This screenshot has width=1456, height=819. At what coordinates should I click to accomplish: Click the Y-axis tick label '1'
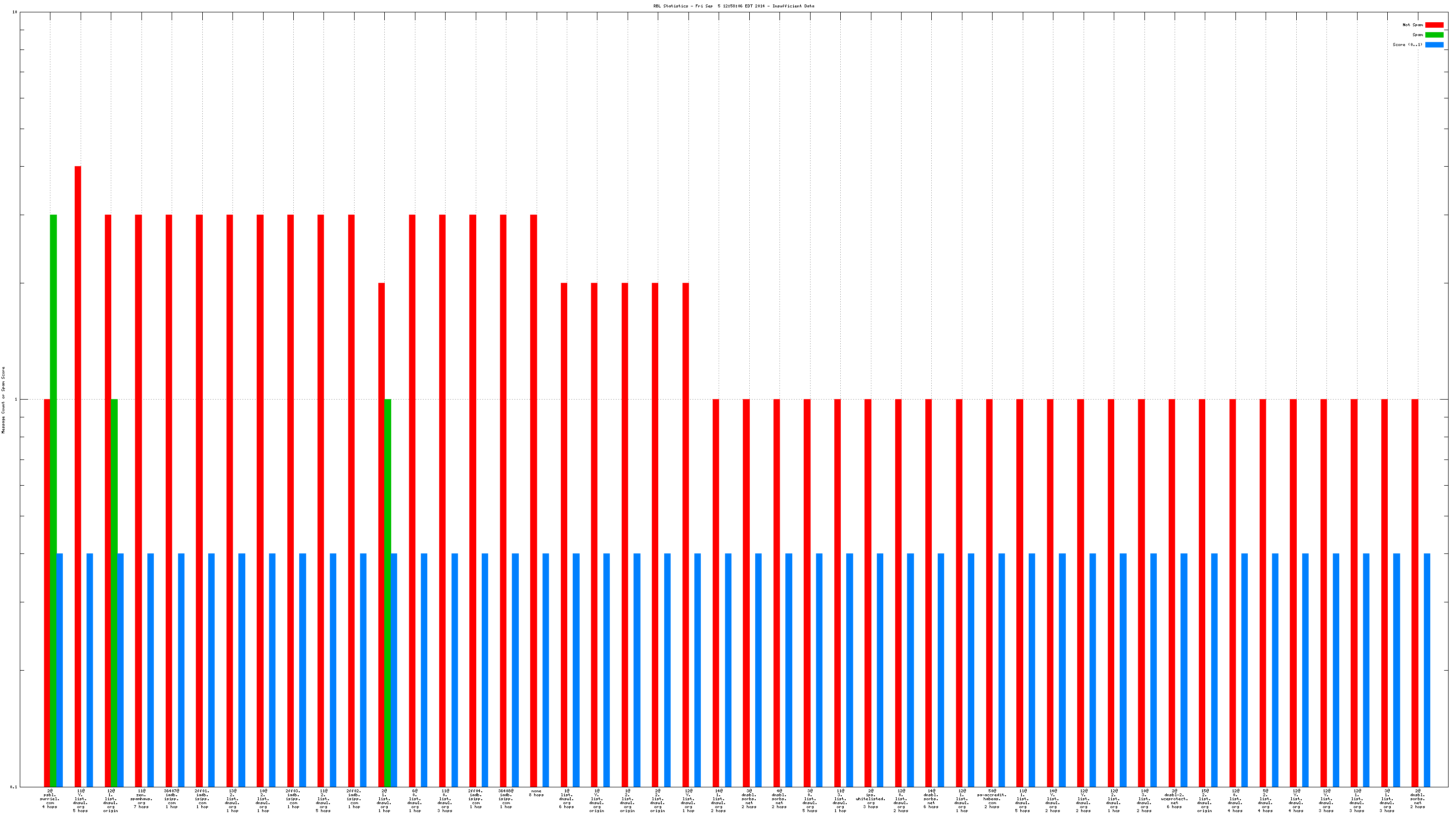pos(16,400)
